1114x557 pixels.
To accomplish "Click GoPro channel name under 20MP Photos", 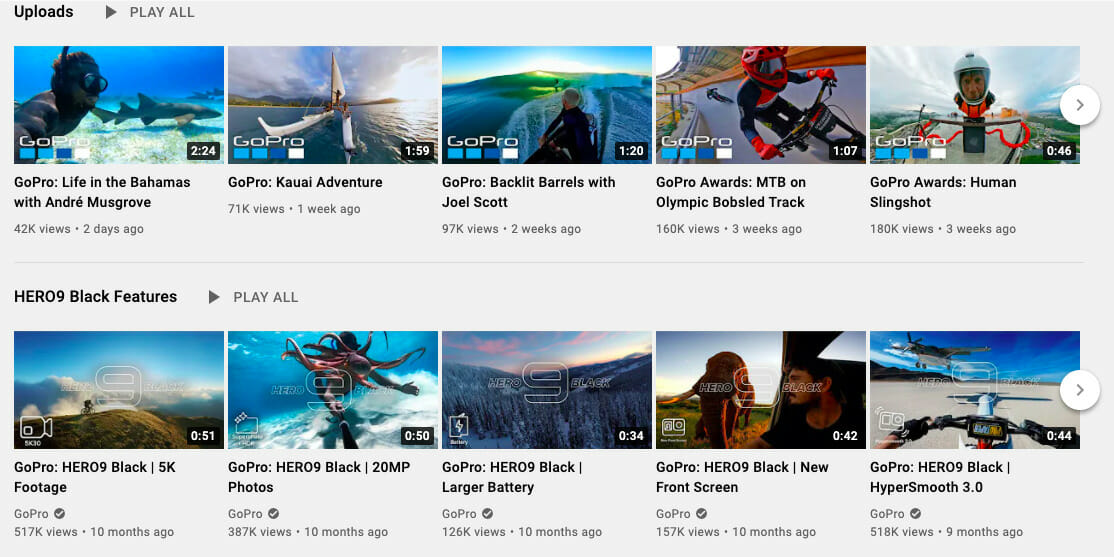I will [245, 514].
